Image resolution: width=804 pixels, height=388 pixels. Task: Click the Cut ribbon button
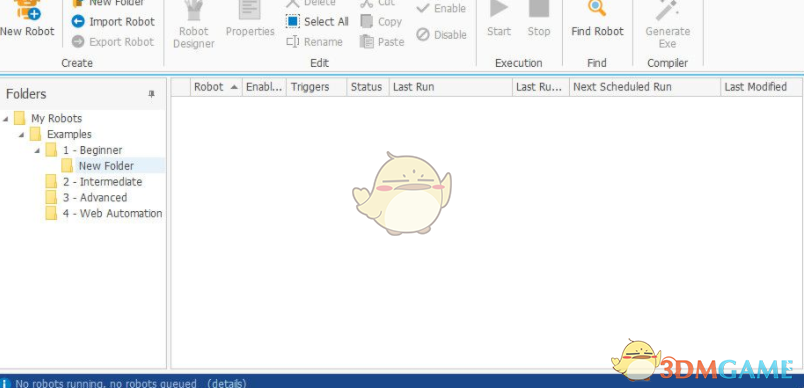378,3
